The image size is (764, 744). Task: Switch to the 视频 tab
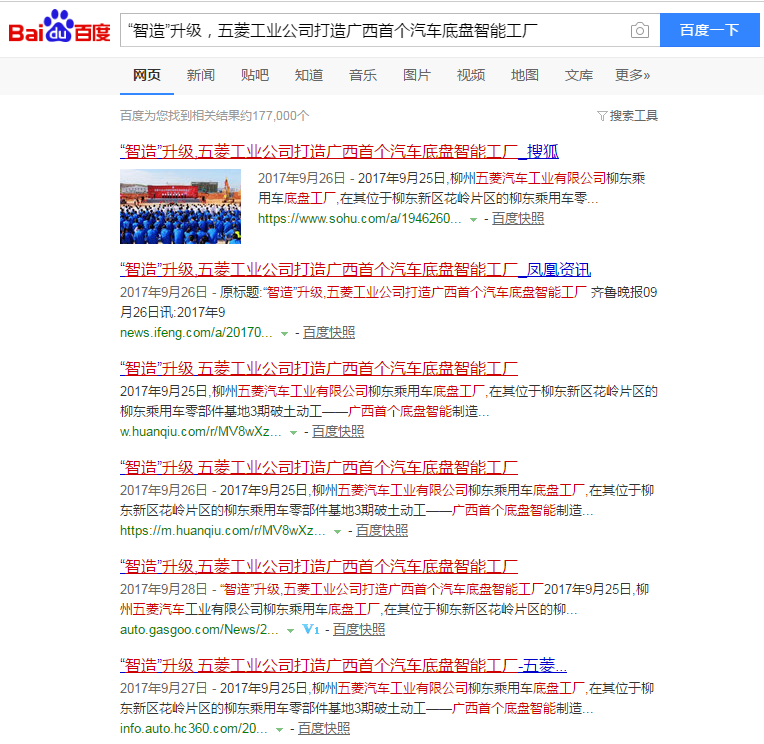click(x=471, y=75)
